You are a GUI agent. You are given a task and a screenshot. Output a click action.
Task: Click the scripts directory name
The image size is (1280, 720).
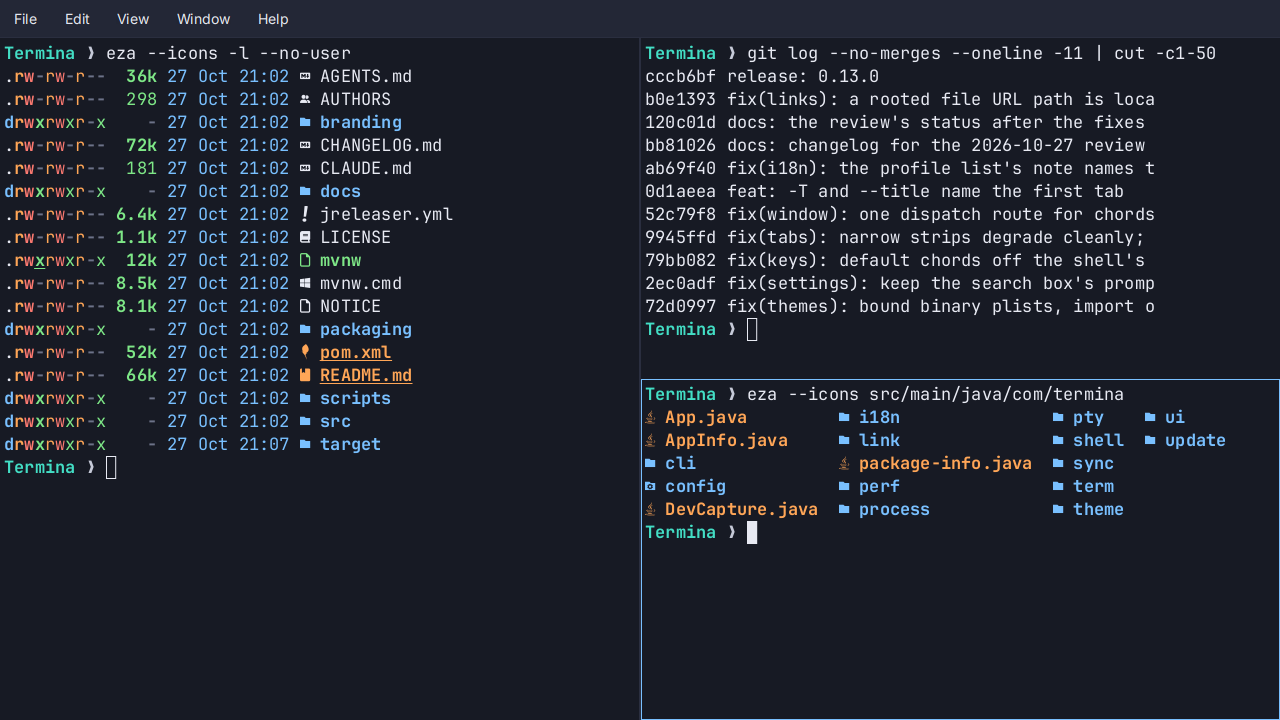pyautogui.click(x=356, y=399)
